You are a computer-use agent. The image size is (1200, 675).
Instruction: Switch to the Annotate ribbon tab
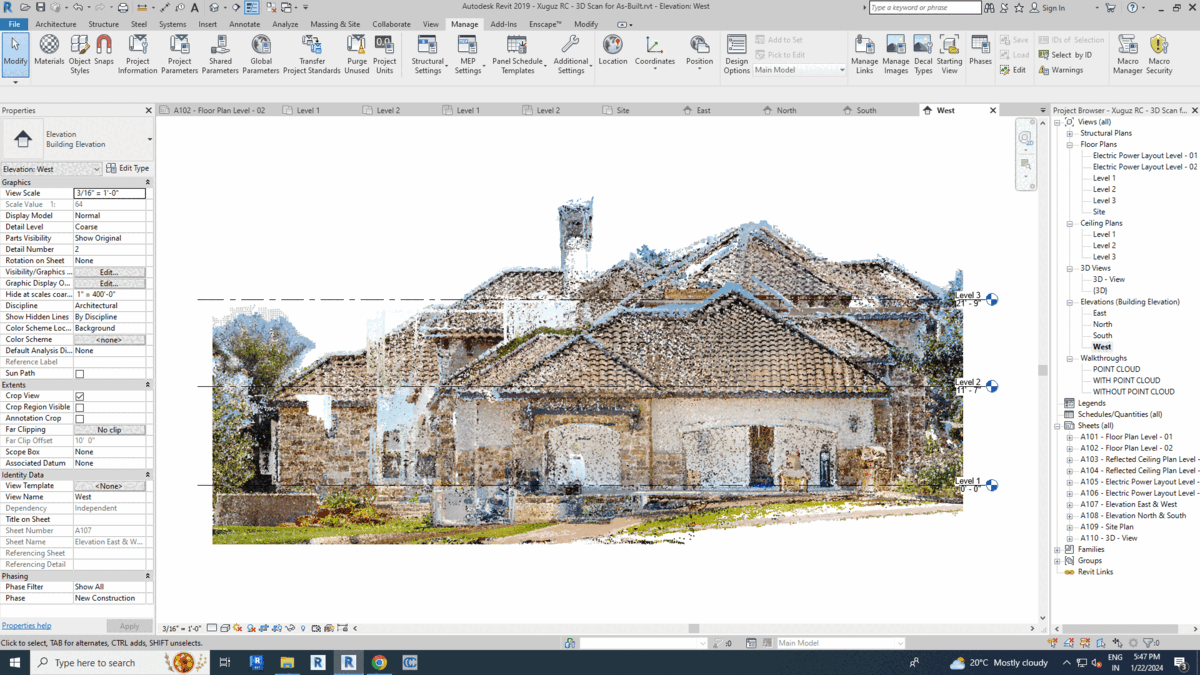(x=244, y=24)
